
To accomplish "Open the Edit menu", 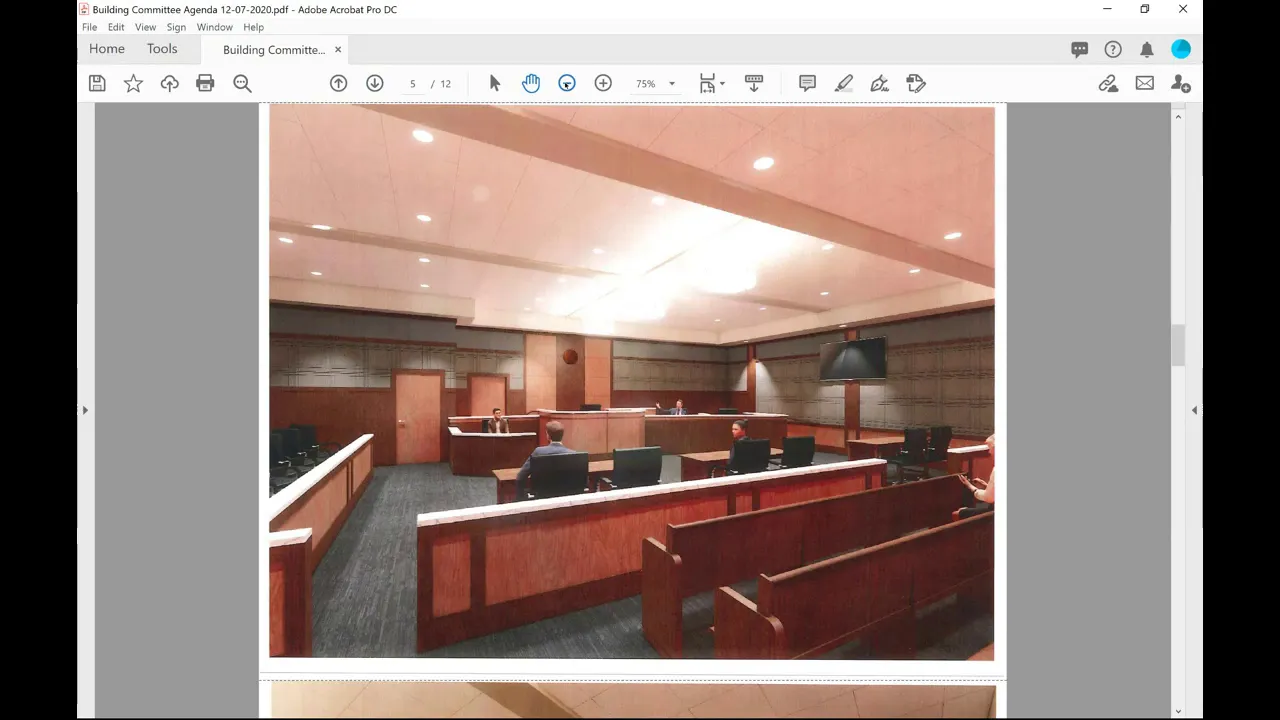I will pos(116,27).
